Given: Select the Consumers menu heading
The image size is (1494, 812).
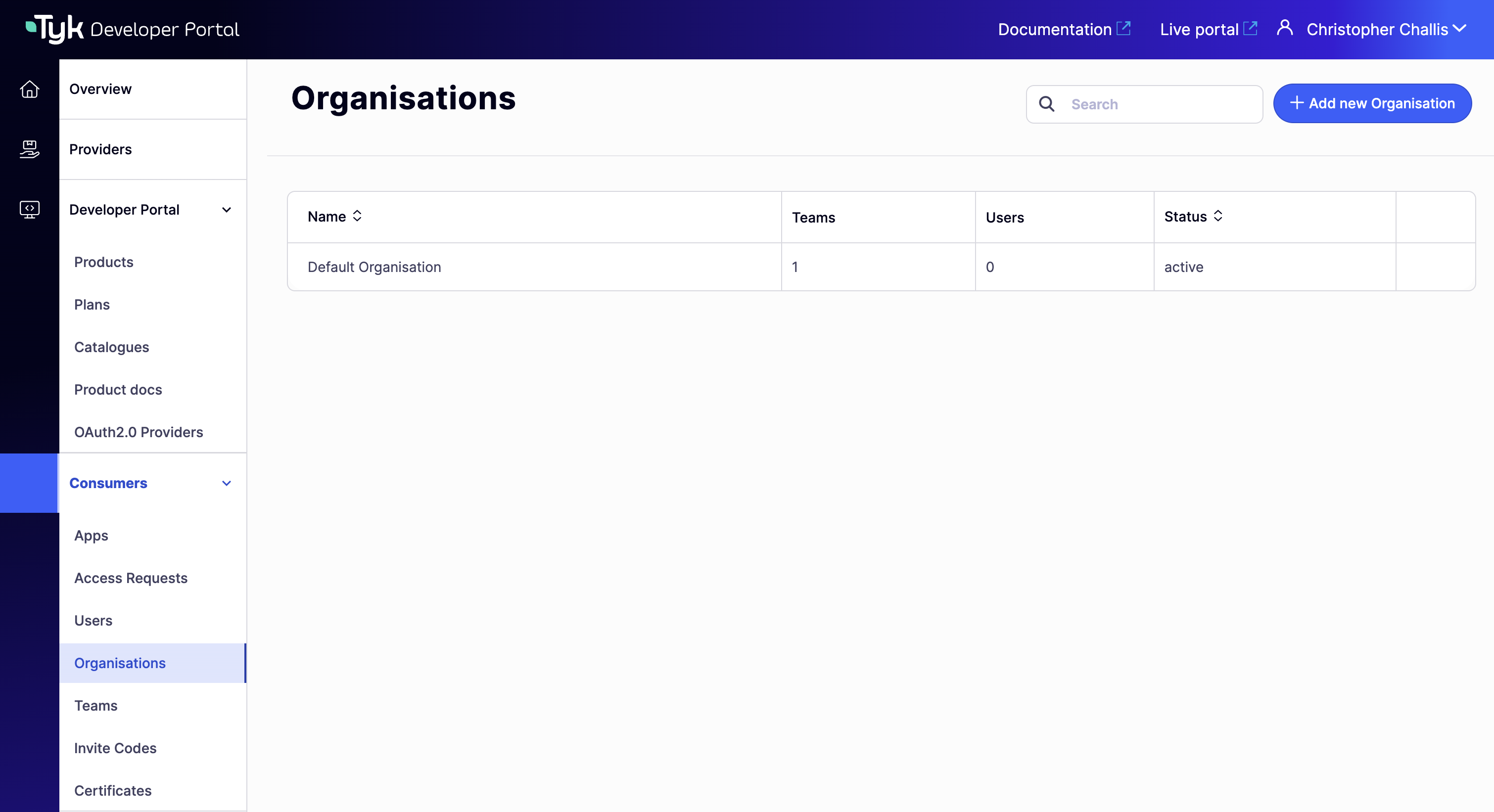Looking at the screenshot, I should 108,483.
